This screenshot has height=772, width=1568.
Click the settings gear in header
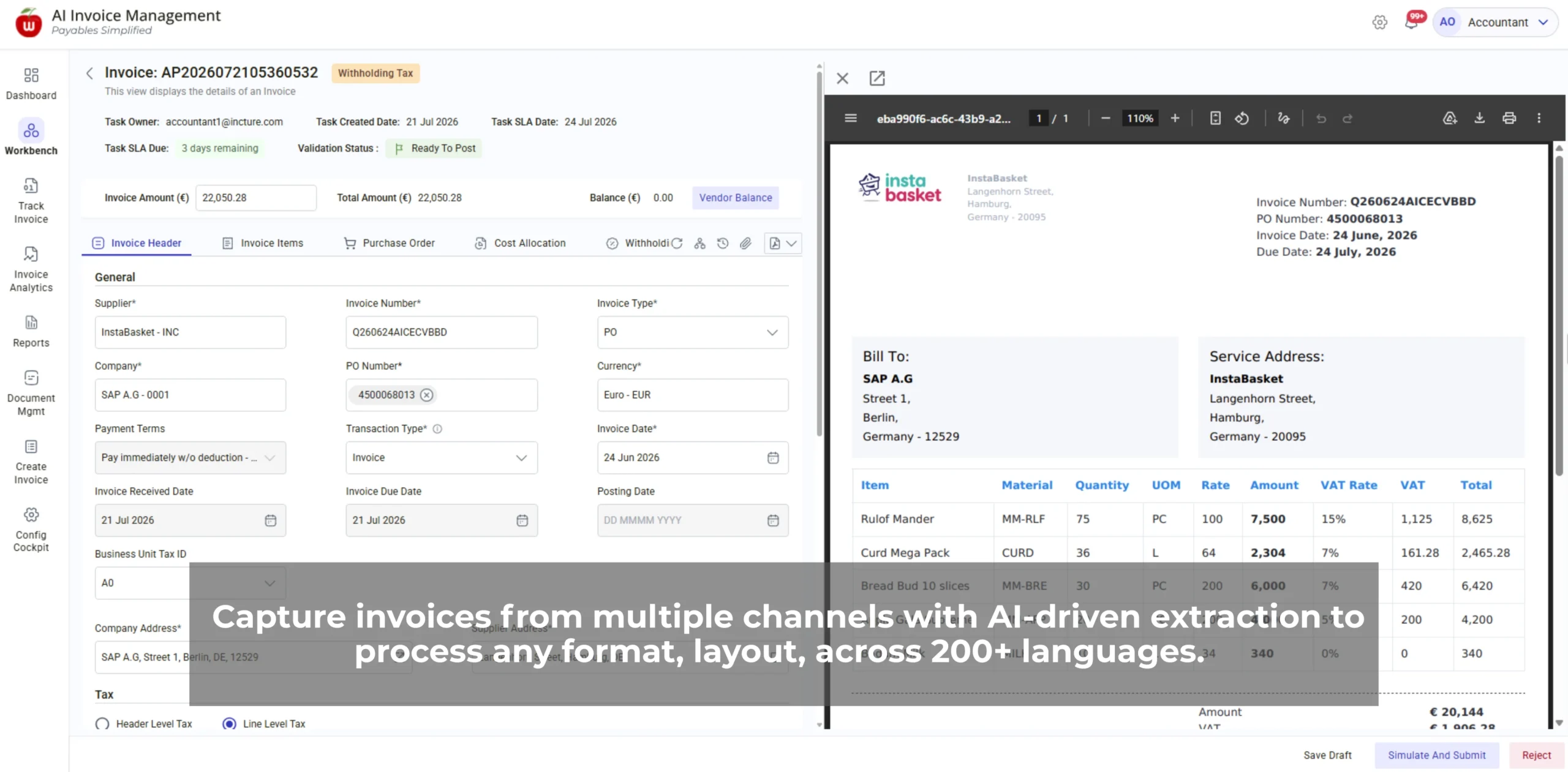[1379, 22]
